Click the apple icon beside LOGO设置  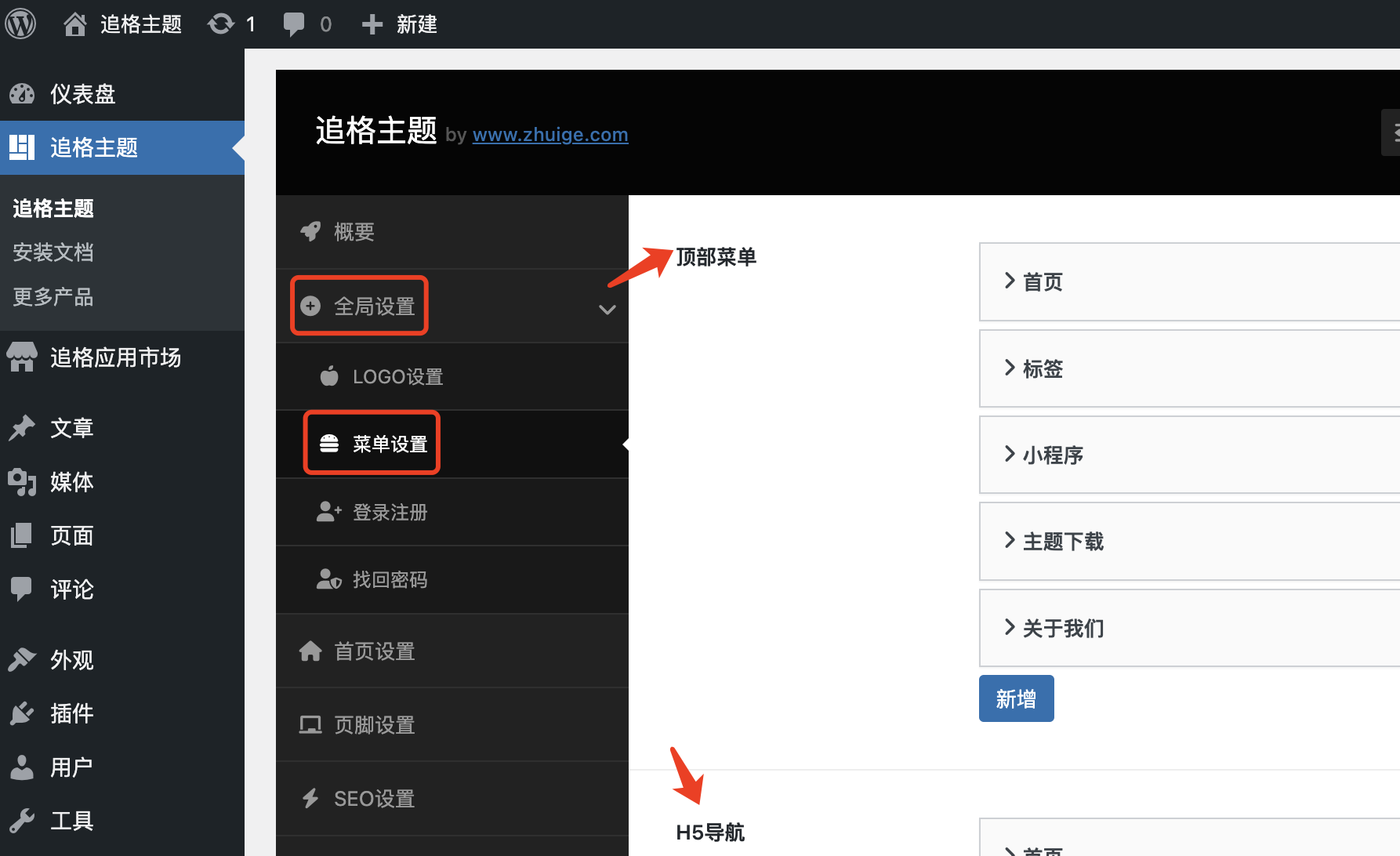(329, 376)
